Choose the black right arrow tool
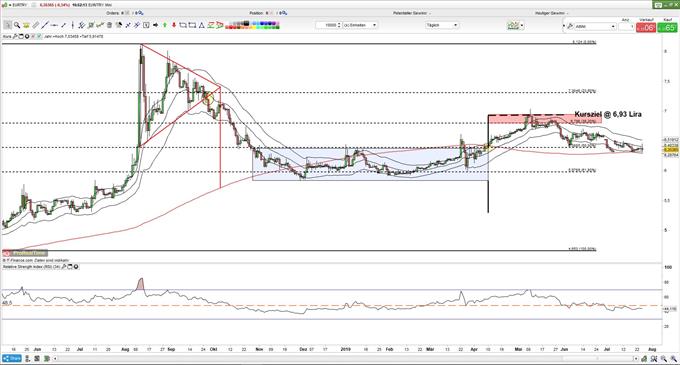 pos(155,25)
